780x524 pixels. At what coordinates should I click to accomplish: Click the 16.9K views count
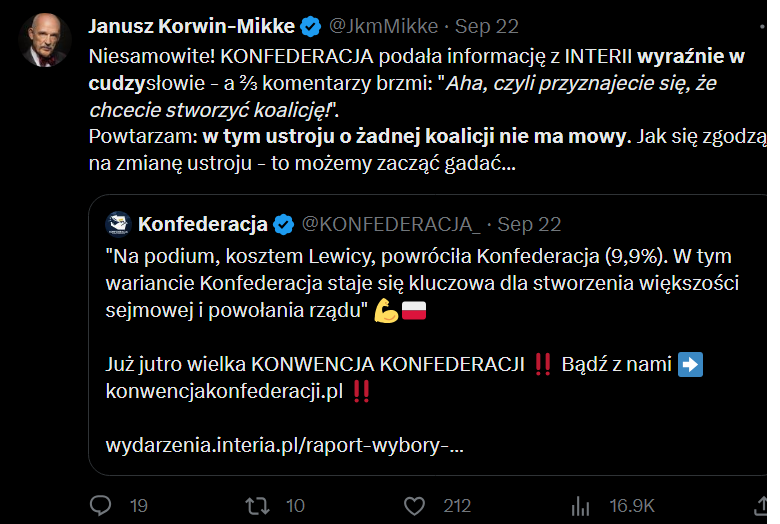pos(632,505)
